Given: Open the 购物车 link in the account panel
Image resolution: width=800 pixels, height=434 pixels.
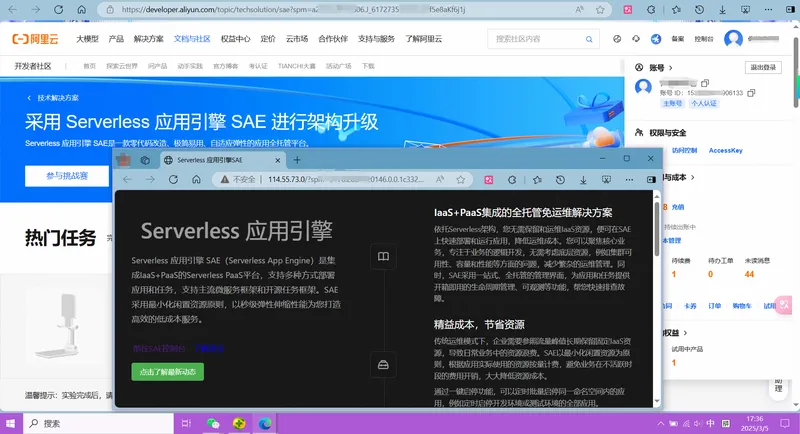Looking at the screenshot, I should pyautogui.click(x=742, y=306).
